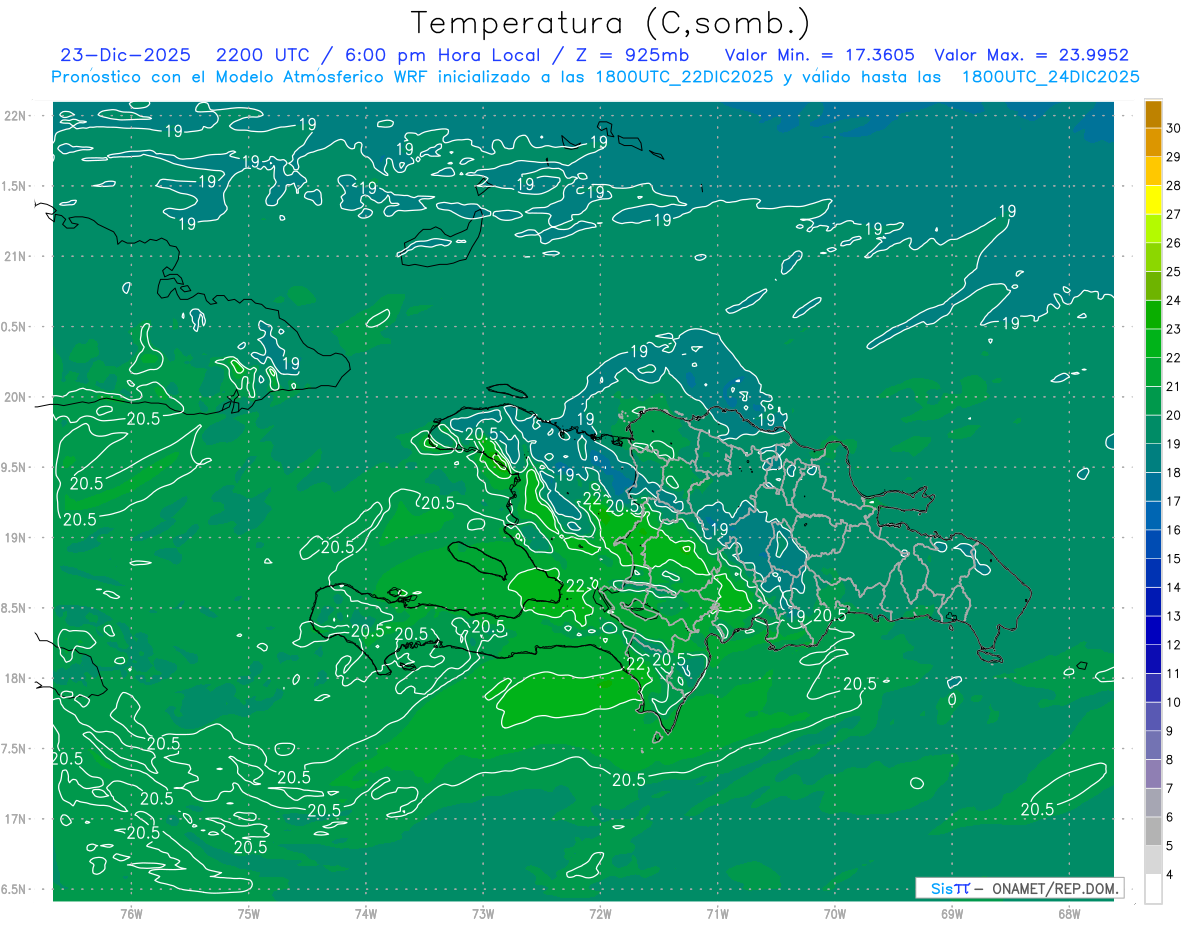Click the color scale label '17'

coord(1174,501)
